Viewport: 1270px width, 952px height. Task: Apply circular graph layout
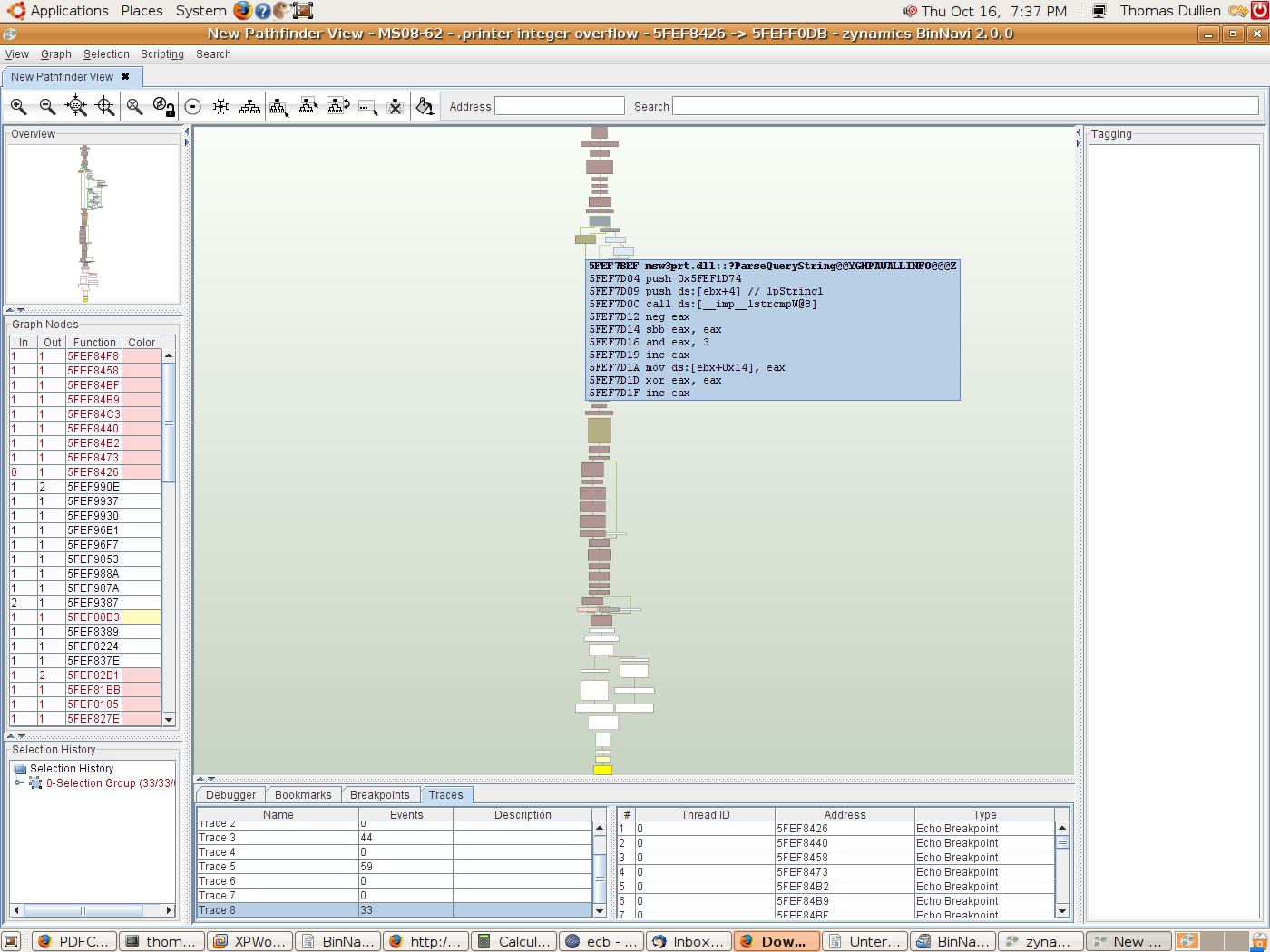pyautogui.click(x=192, y=106)
